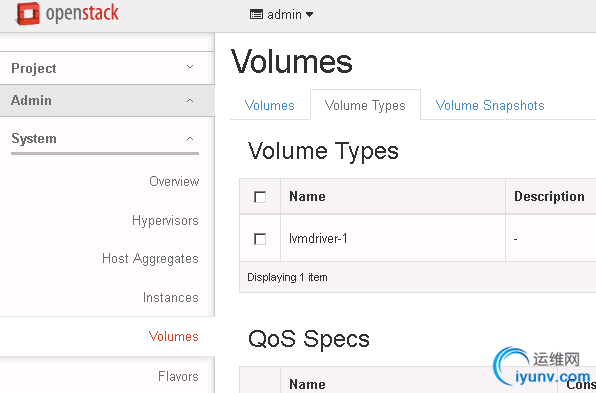Expand the Project sidebar section
This screenshot has height=393, width=596.
tap(107, 68)
